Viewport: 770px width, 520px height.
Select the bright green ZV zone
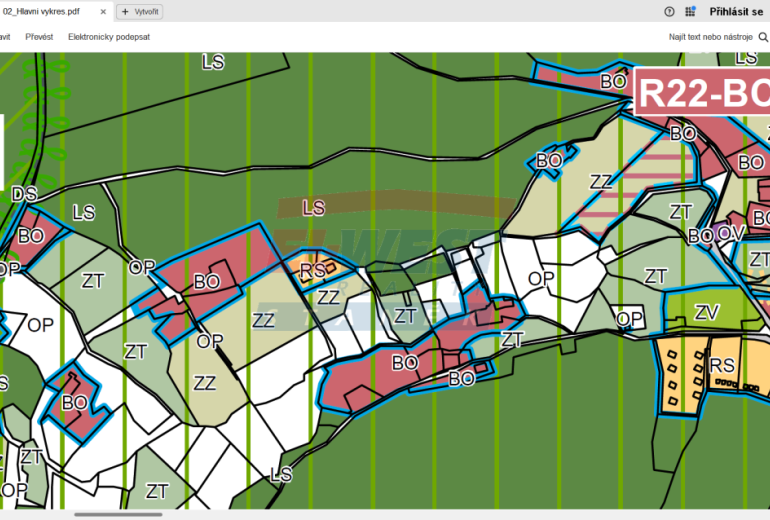click(706, 313)
